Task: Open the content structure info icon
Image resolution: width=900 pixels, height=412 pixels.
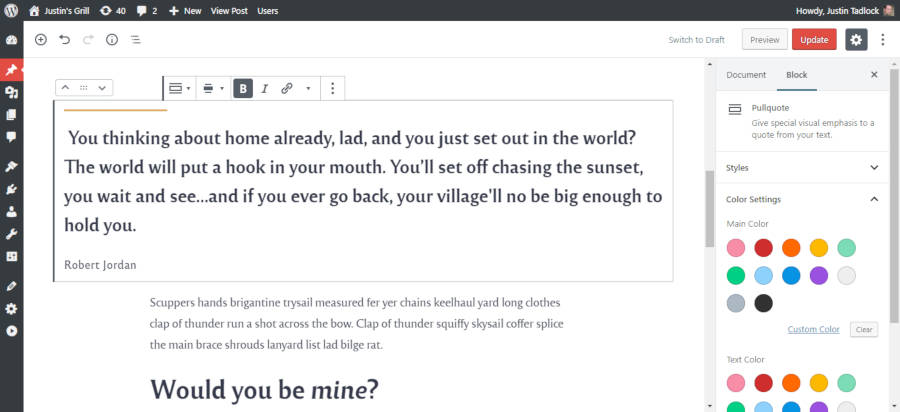Action: pyautogui.click(x=111, y=40)
